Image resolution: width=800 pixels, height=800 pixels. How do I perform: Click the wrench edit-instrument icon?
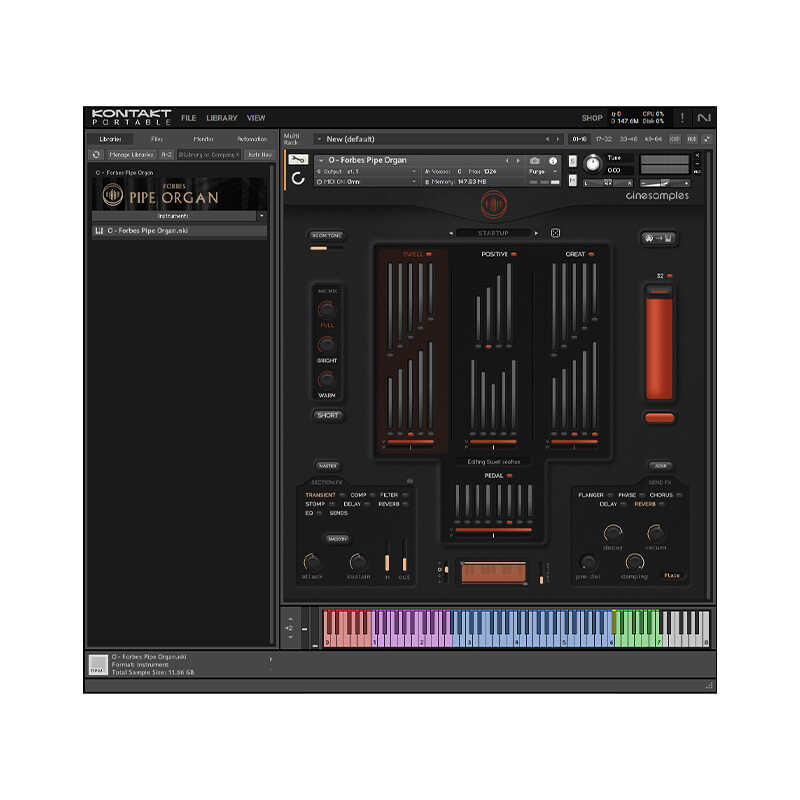tap(298, 160)
